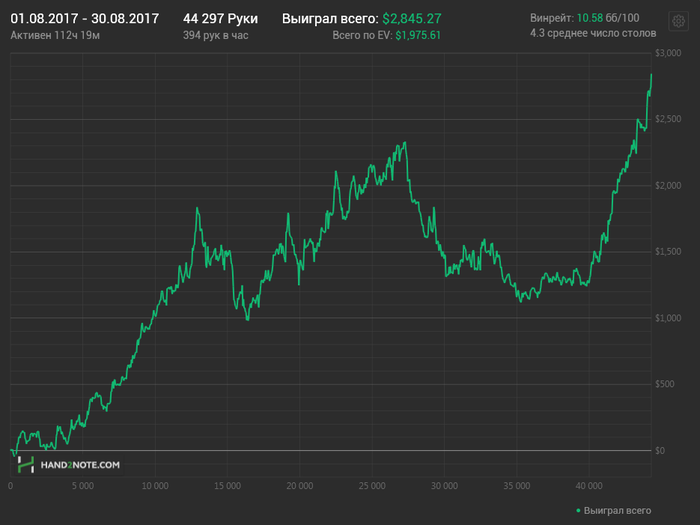The width and height of the screenshot is (700, 525).
Task: Click the $2,000 y-axis label
Action: tap(668, 185)
